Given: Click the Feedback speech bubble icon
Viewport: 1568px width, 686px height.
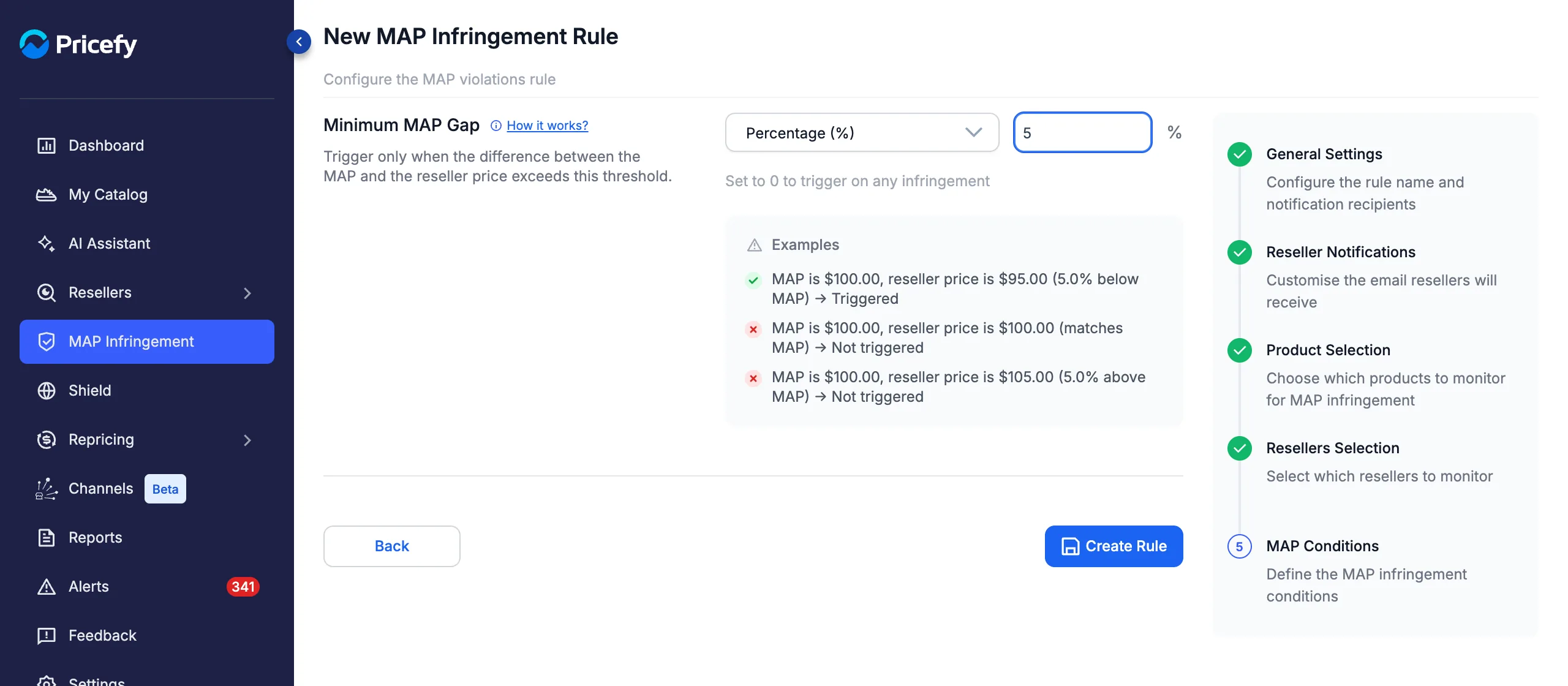Looking at the screenshot, I should pos(47,636).
